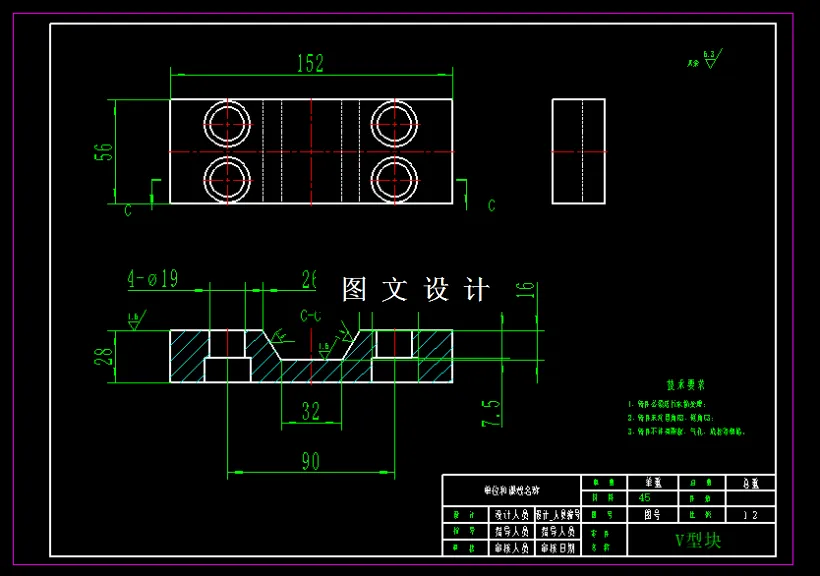This screenshot has width=820, height=576.
Task: Click the 4-ø19 hole callout
Action: (x=153, y=278)
